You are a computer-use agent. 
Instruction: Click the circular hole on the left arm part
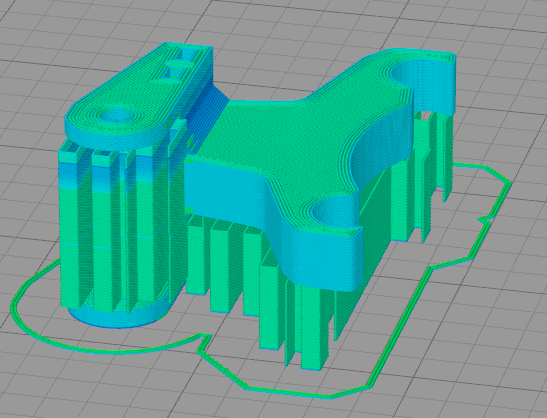pyautogui.click(x=117, y=115)
